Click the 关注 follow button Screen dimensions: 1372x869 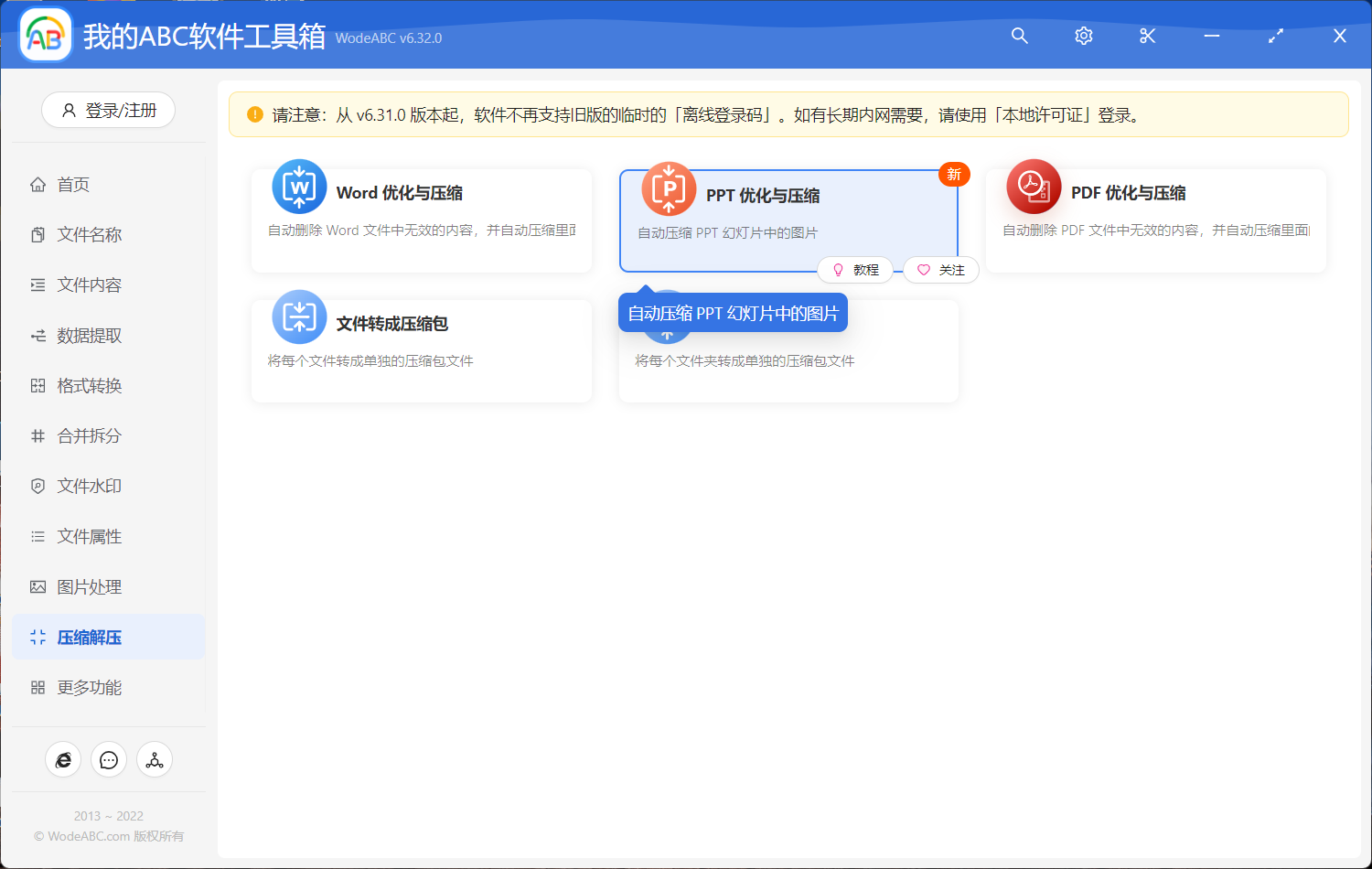pos(940,270)
